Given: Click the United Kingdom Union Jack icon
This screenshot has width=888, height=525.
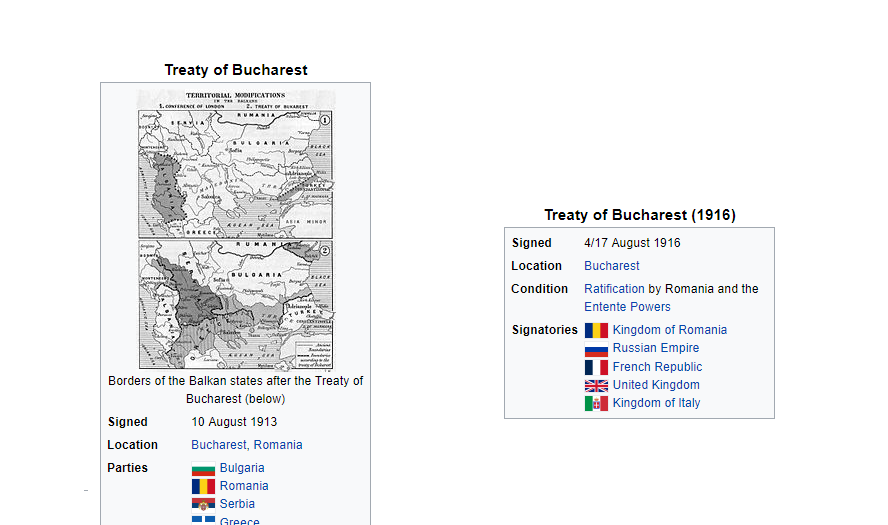Looking at the screenshot, I should (x=596, y=386).
